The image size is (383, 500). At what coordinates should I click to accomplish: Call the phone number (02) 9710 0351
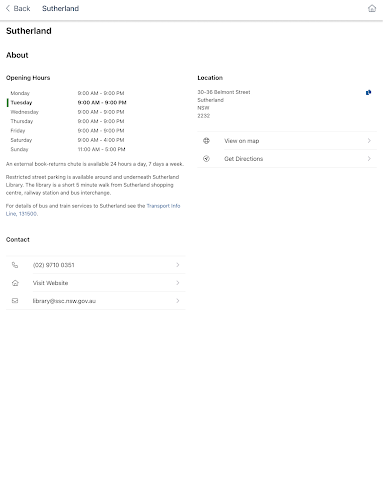(x=96, y=265)
